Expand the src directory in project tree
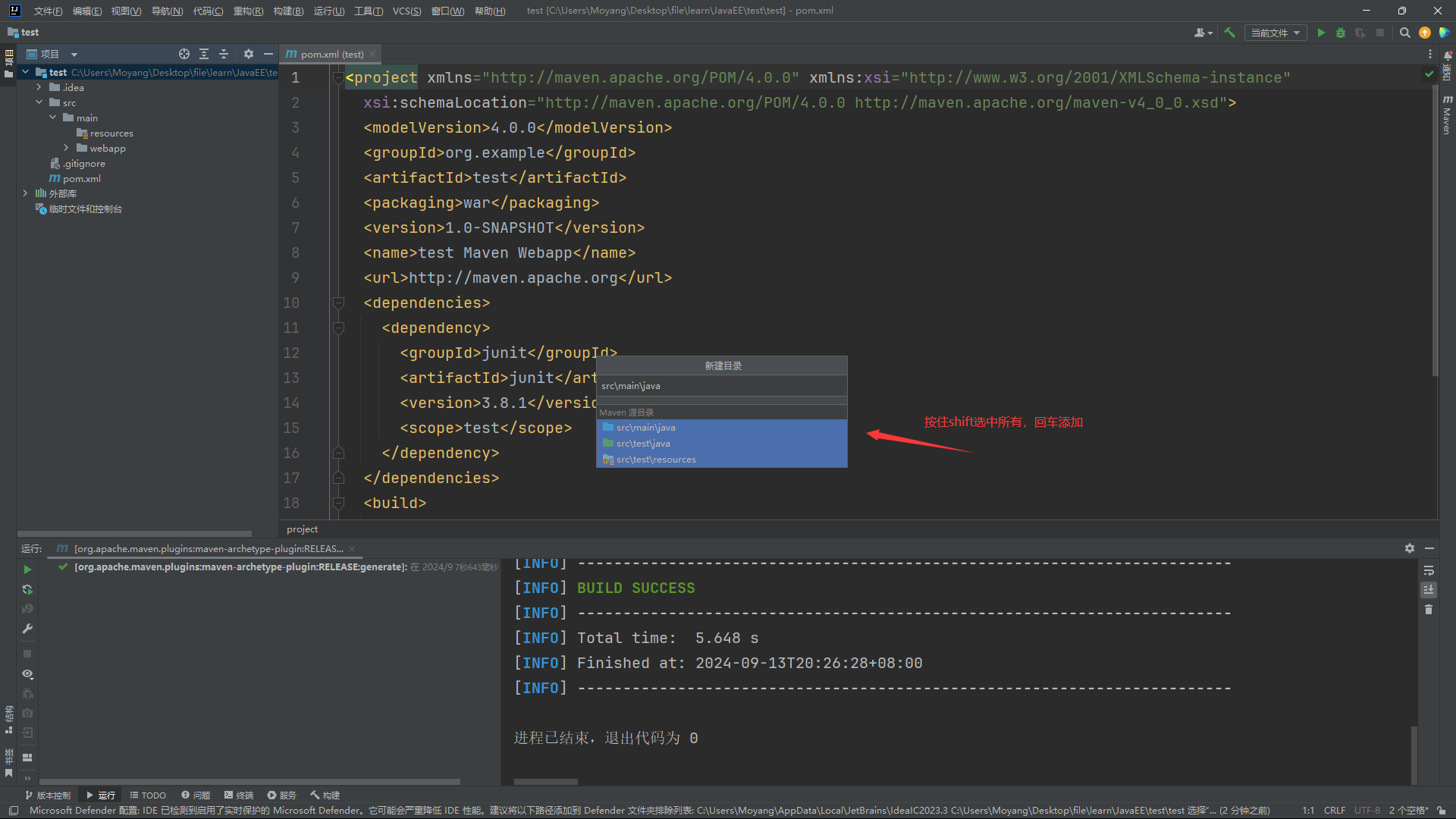This screenshot has height=819, width=1456. pyautogui.click(x=38, y=102)
